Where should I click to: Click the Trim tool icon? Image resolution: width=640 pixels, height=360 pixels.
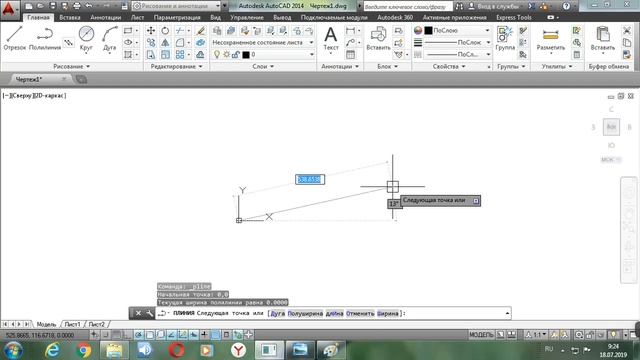coord(180,31)
